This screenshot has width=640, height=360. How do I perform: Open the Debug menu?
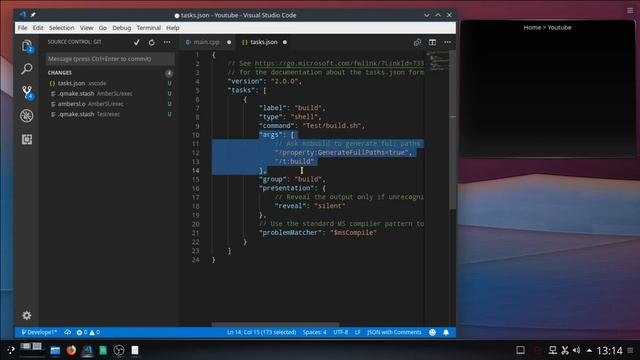click(122, 28)
